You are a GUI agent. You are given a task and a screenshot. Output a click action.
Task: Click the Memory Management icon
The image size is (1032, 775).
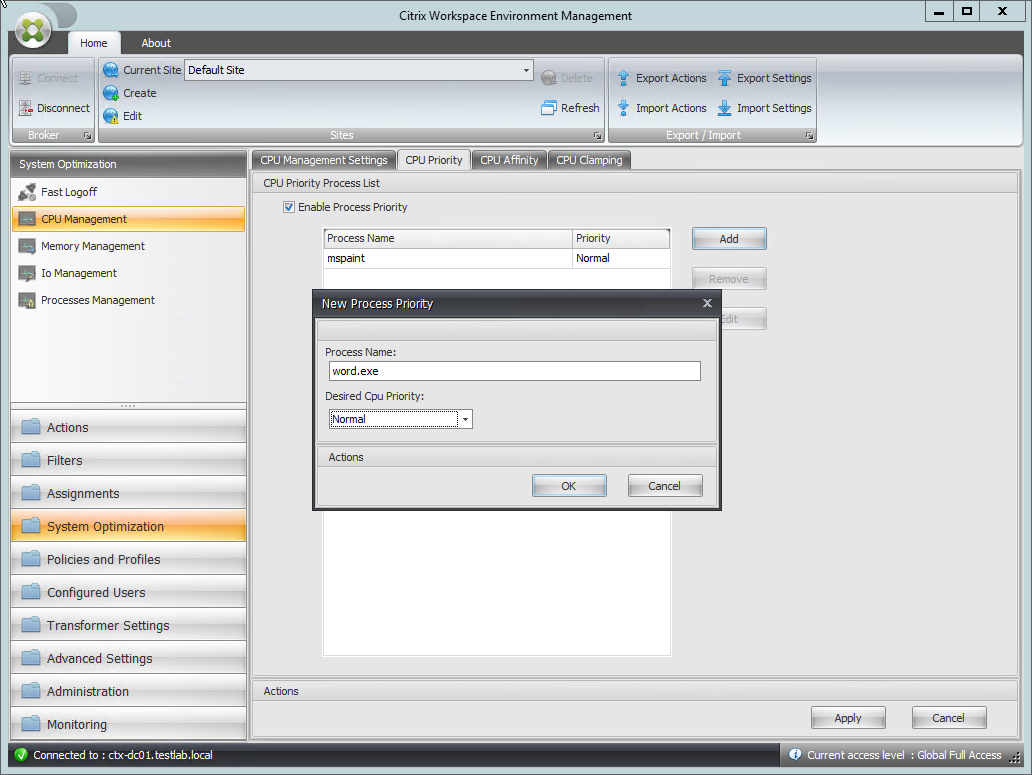[27, 246]
